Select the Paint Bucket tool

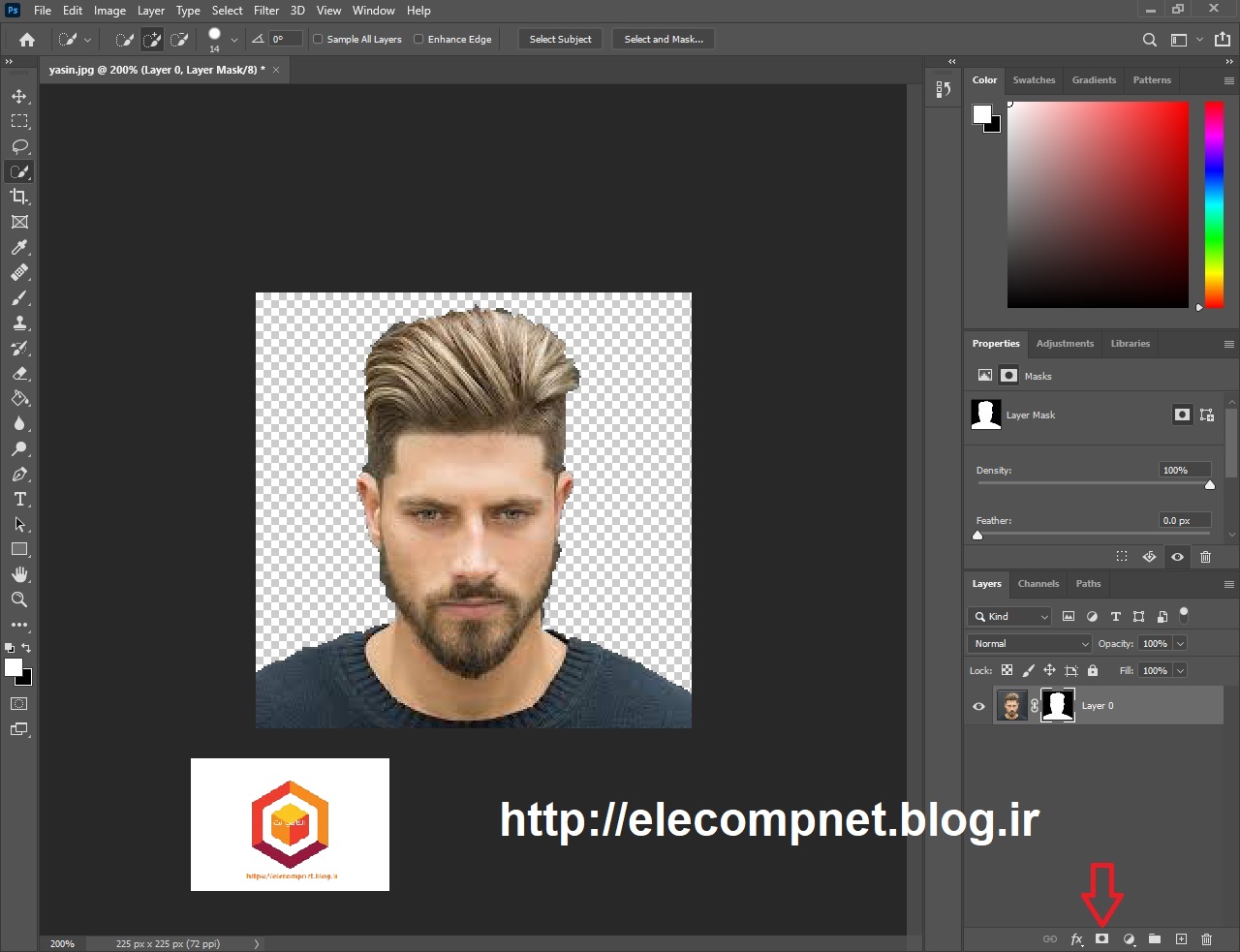pyautogui.click(x=19, y=398)
